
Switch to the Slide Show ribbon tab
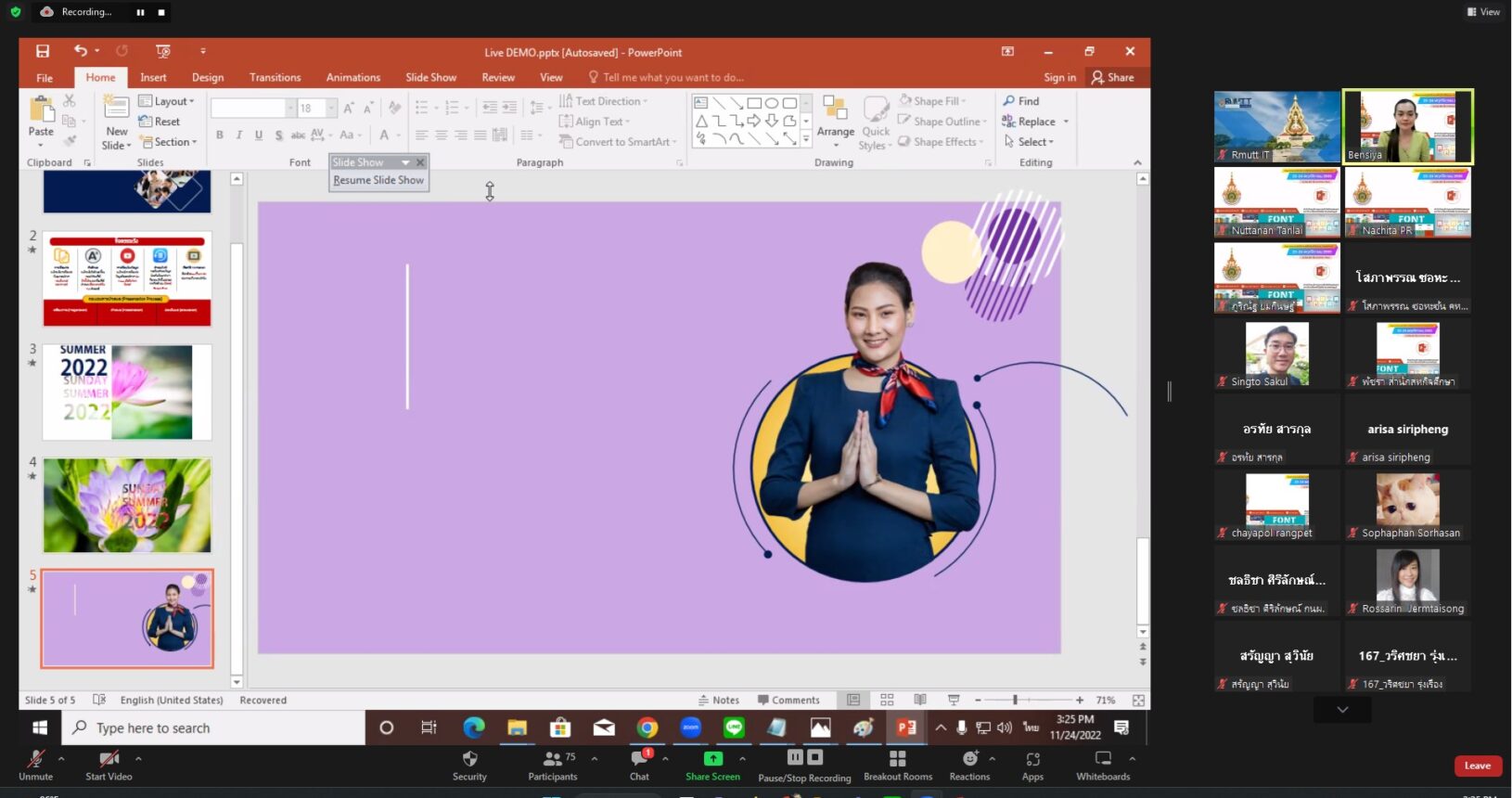431,78
